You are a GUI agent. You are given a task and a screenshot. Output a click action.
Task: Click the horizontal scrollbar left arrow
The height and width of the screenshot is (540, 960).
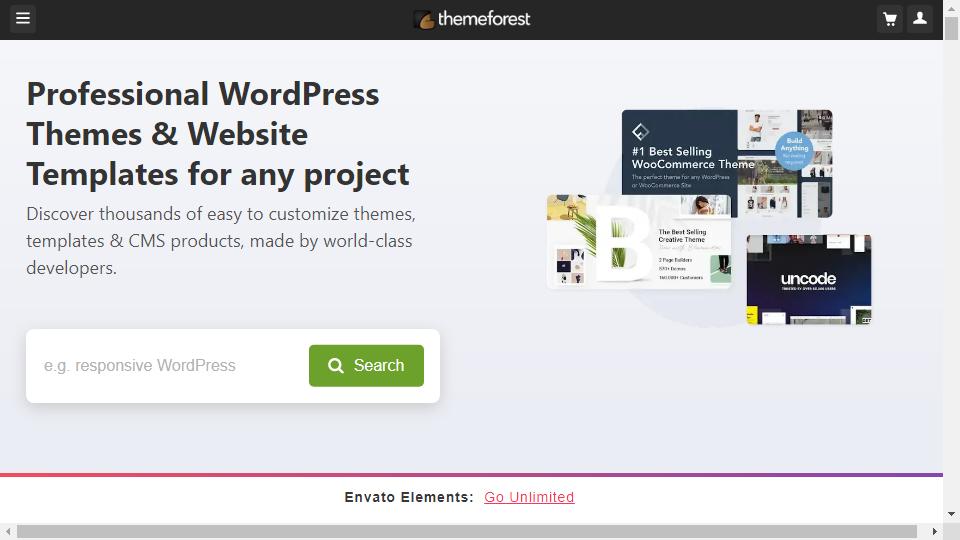[x=8, y=531]
